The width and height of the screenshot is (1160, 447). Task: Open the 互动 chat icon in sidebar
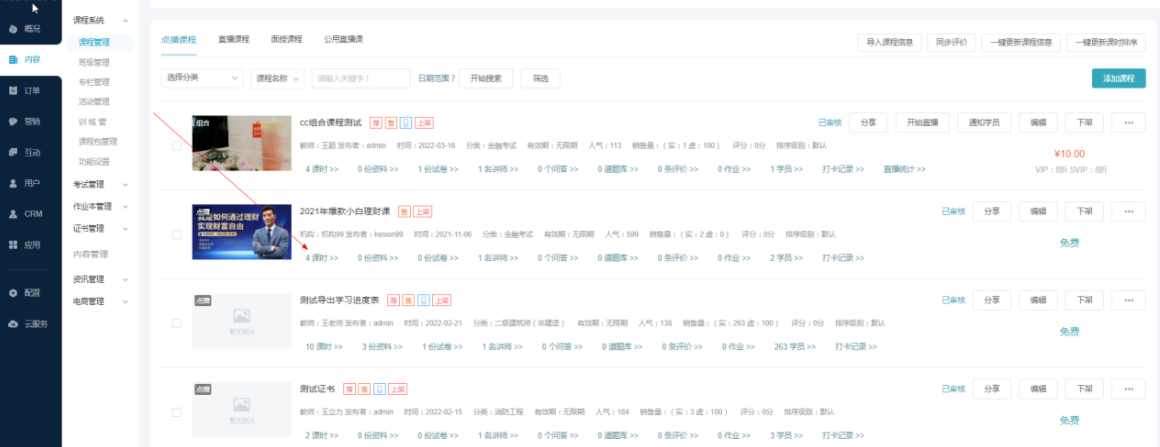(x=13, y=152)
